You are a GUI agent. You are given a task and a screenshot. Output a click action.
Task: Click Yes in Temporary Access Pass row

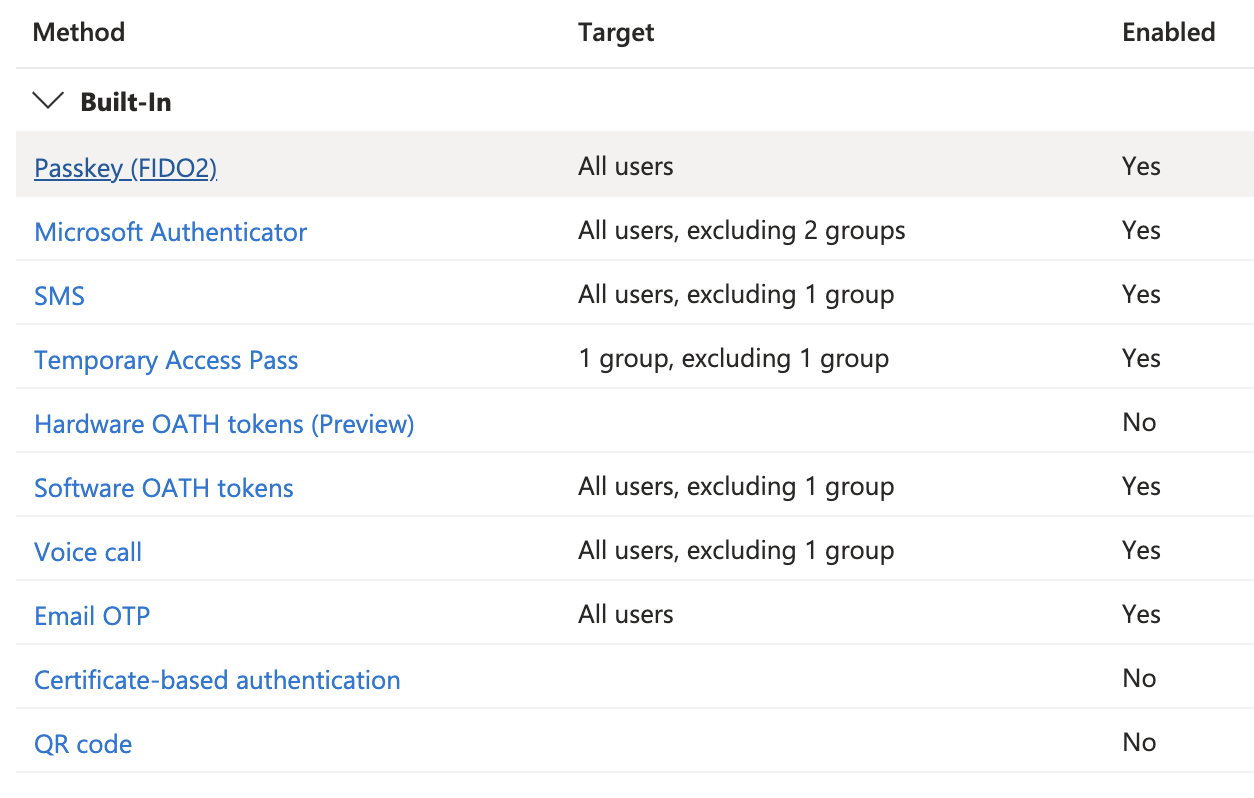1141,357
